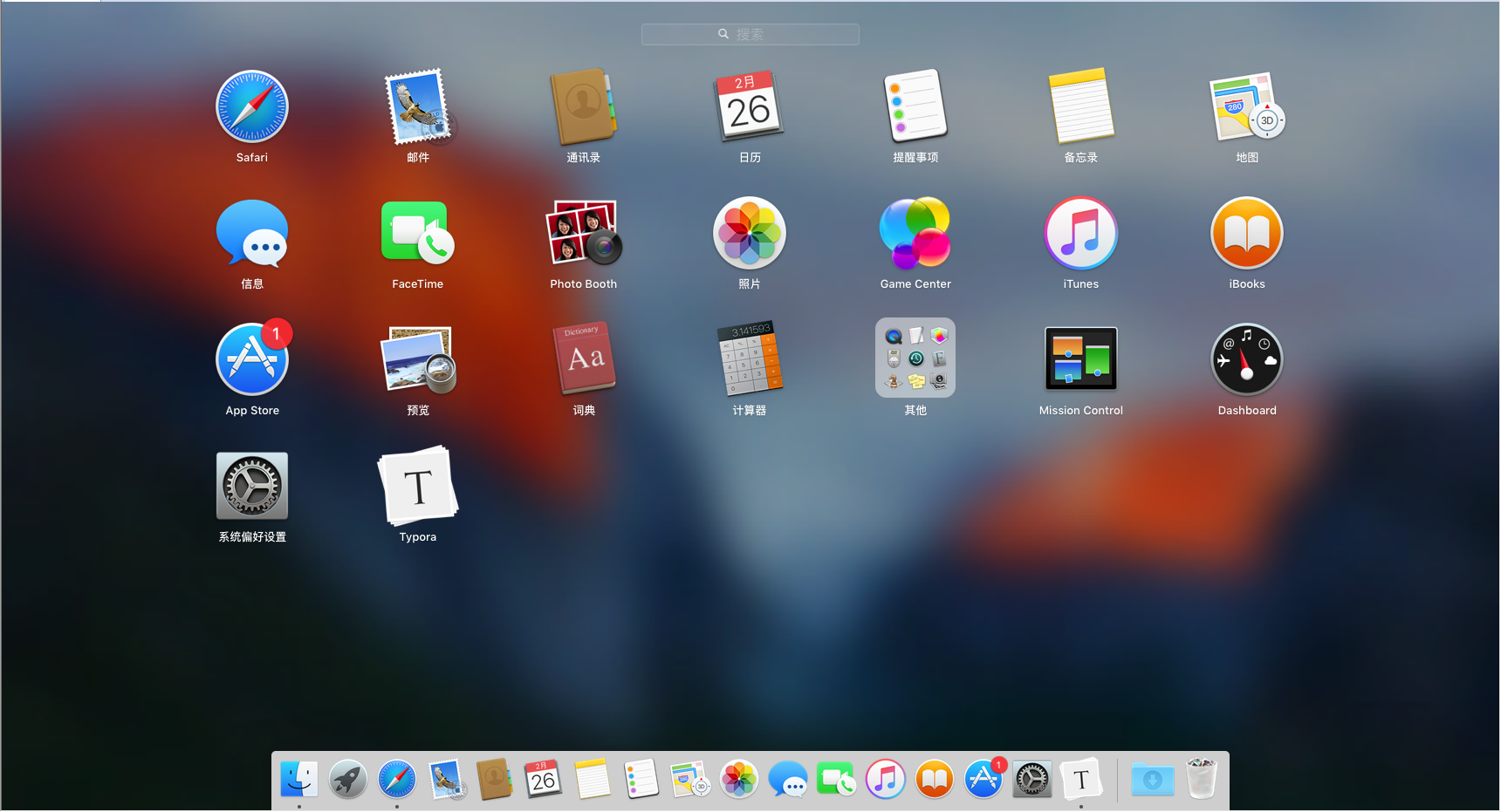Open the Trash in the Dock

(1202, 778)
